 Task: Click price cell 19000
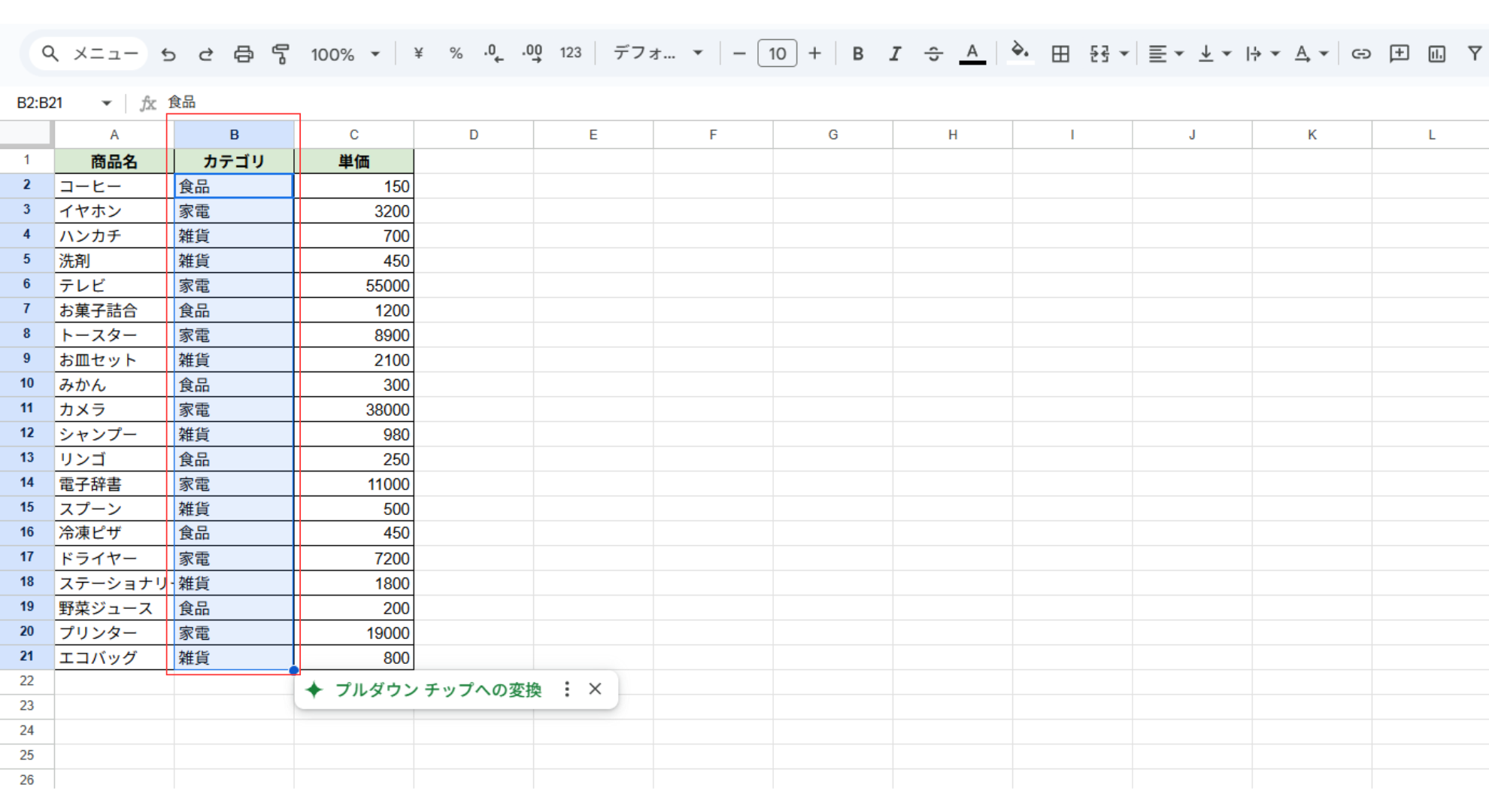[353, 632]
